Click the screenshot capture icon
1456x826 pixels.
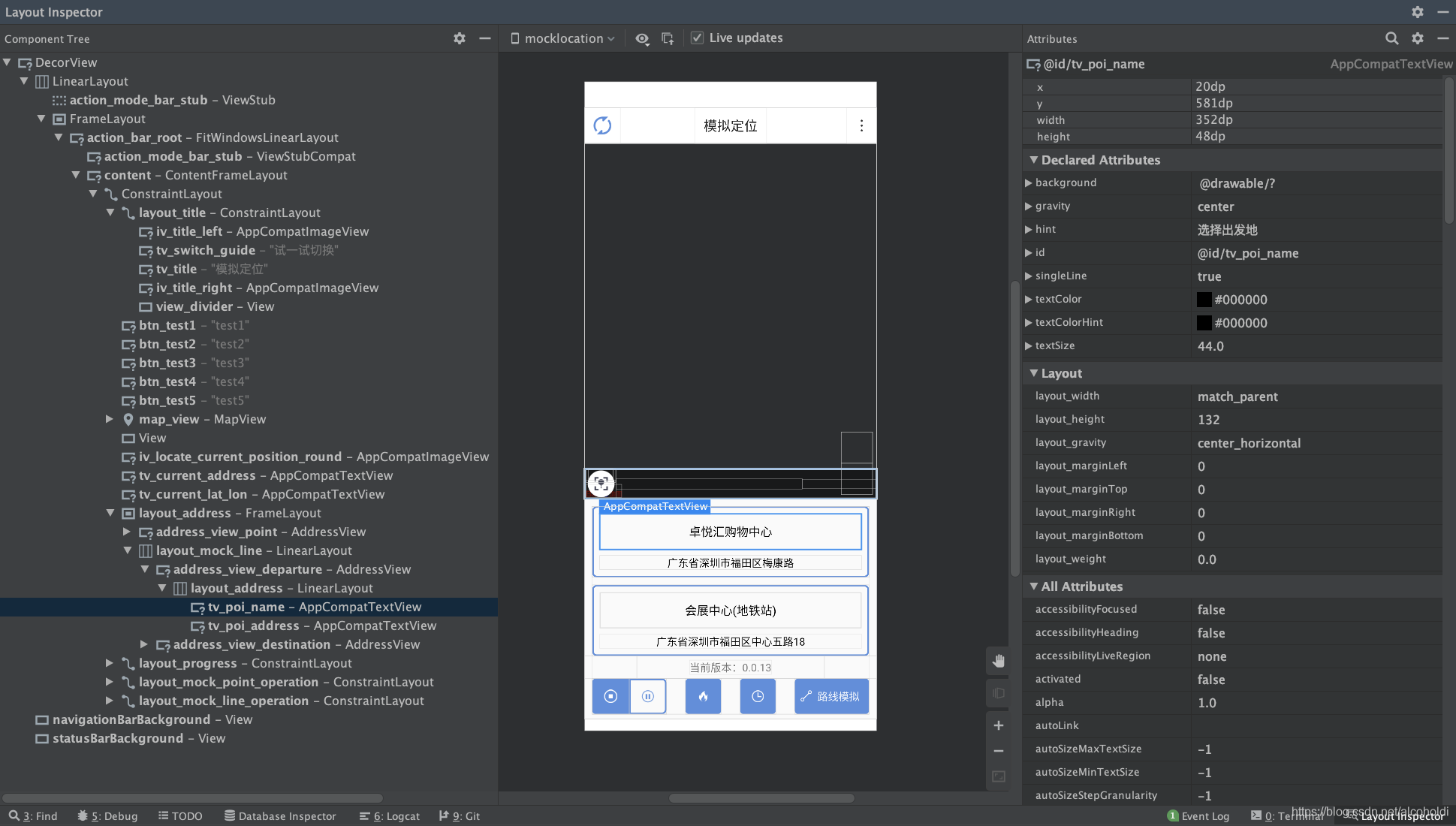[x=668, y=38]
